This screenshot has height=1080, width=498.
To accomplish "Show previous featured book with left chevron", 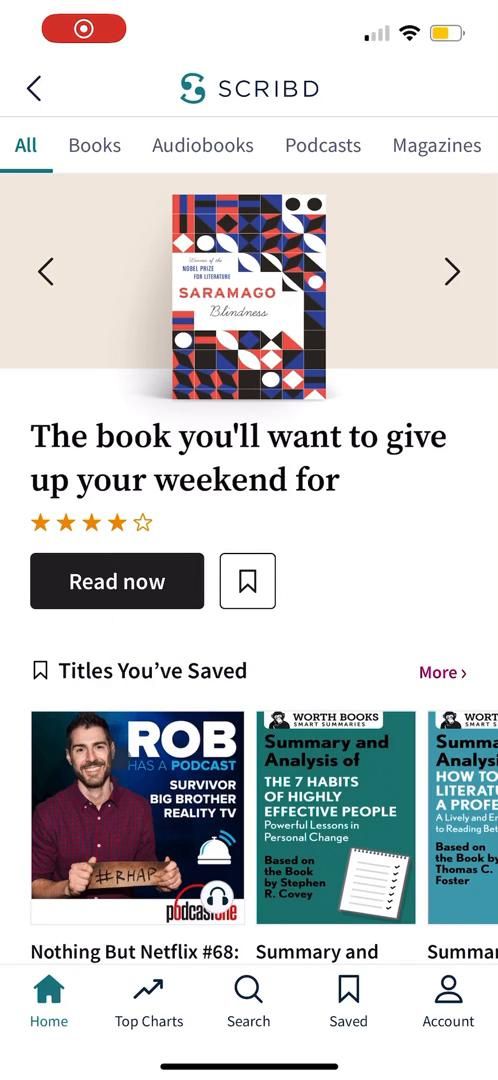I will click(45, 271).
